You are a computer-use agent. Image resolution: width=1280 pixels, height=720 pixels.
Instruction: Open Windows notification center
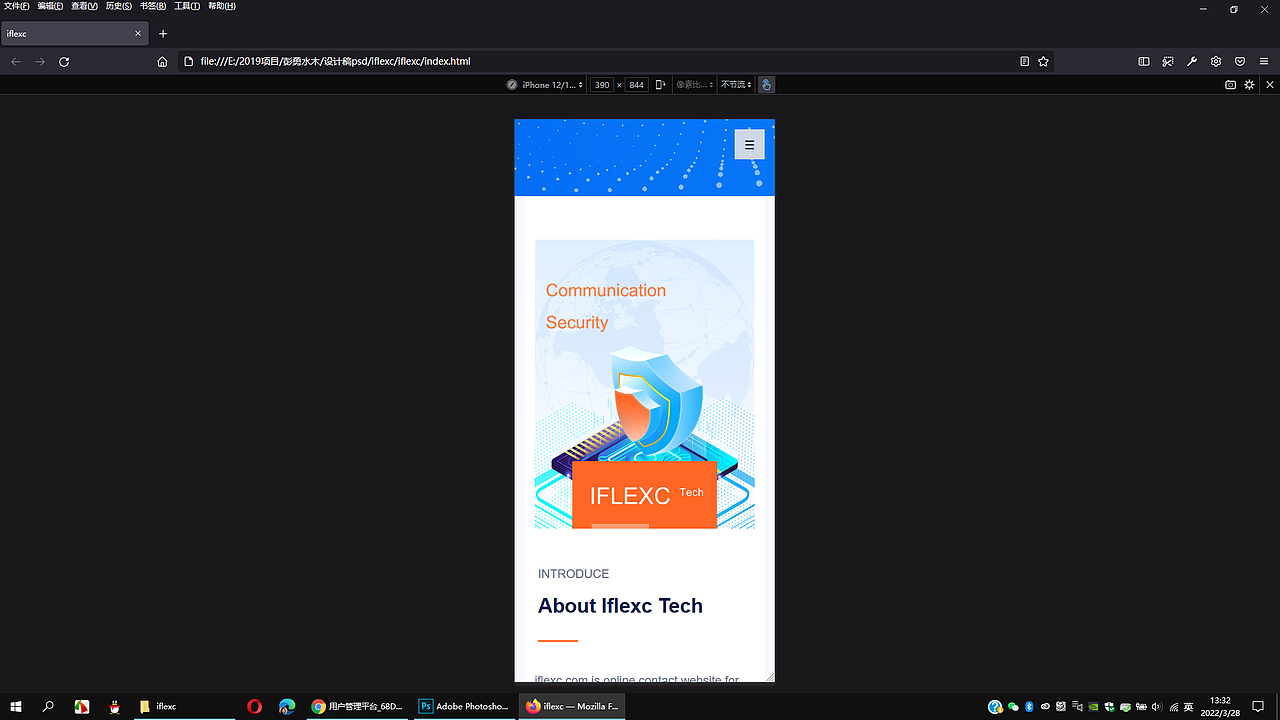(1258, 707)
